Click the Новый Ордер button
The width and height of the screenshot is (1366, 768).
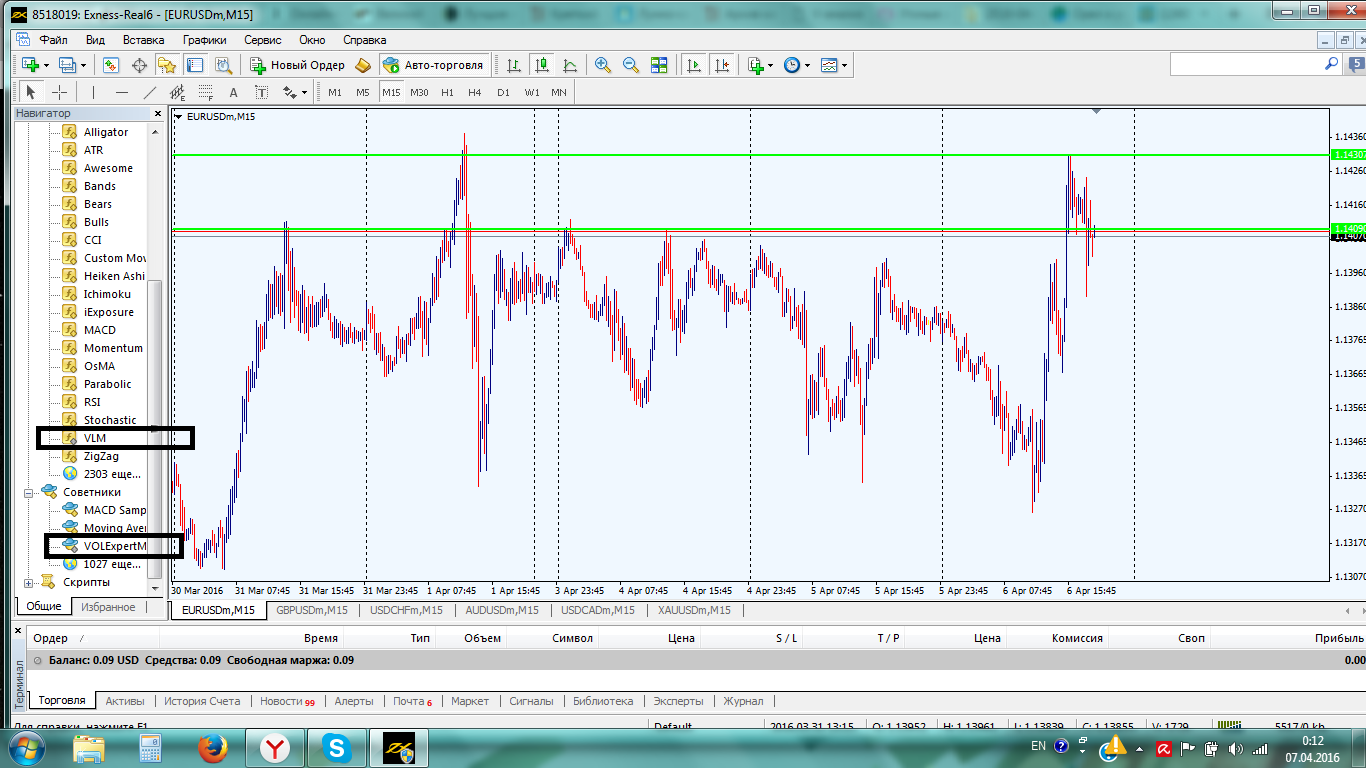(297, 65)
